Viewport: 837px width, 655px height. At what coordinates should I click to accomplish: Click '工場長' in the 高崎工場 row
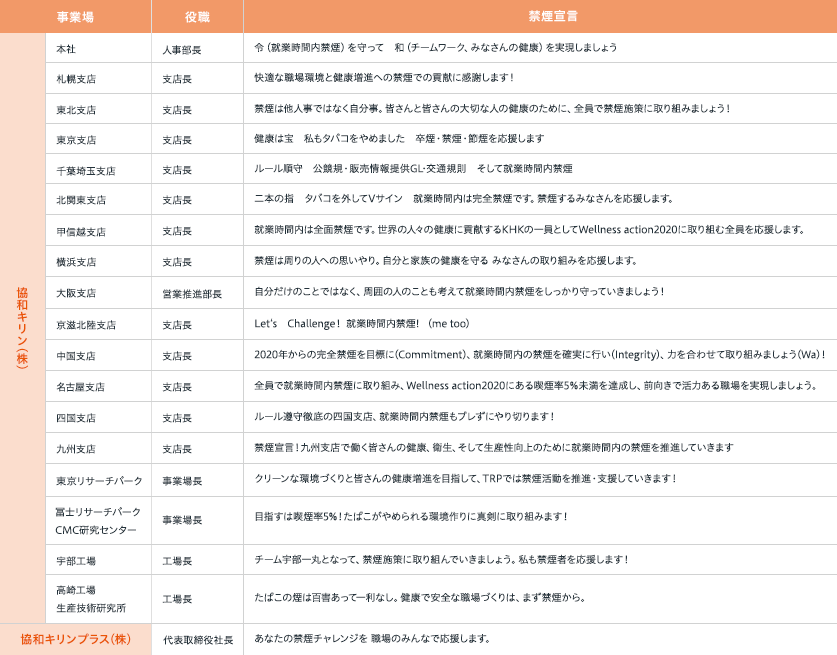pyautogui.click(x=177, y=599)
